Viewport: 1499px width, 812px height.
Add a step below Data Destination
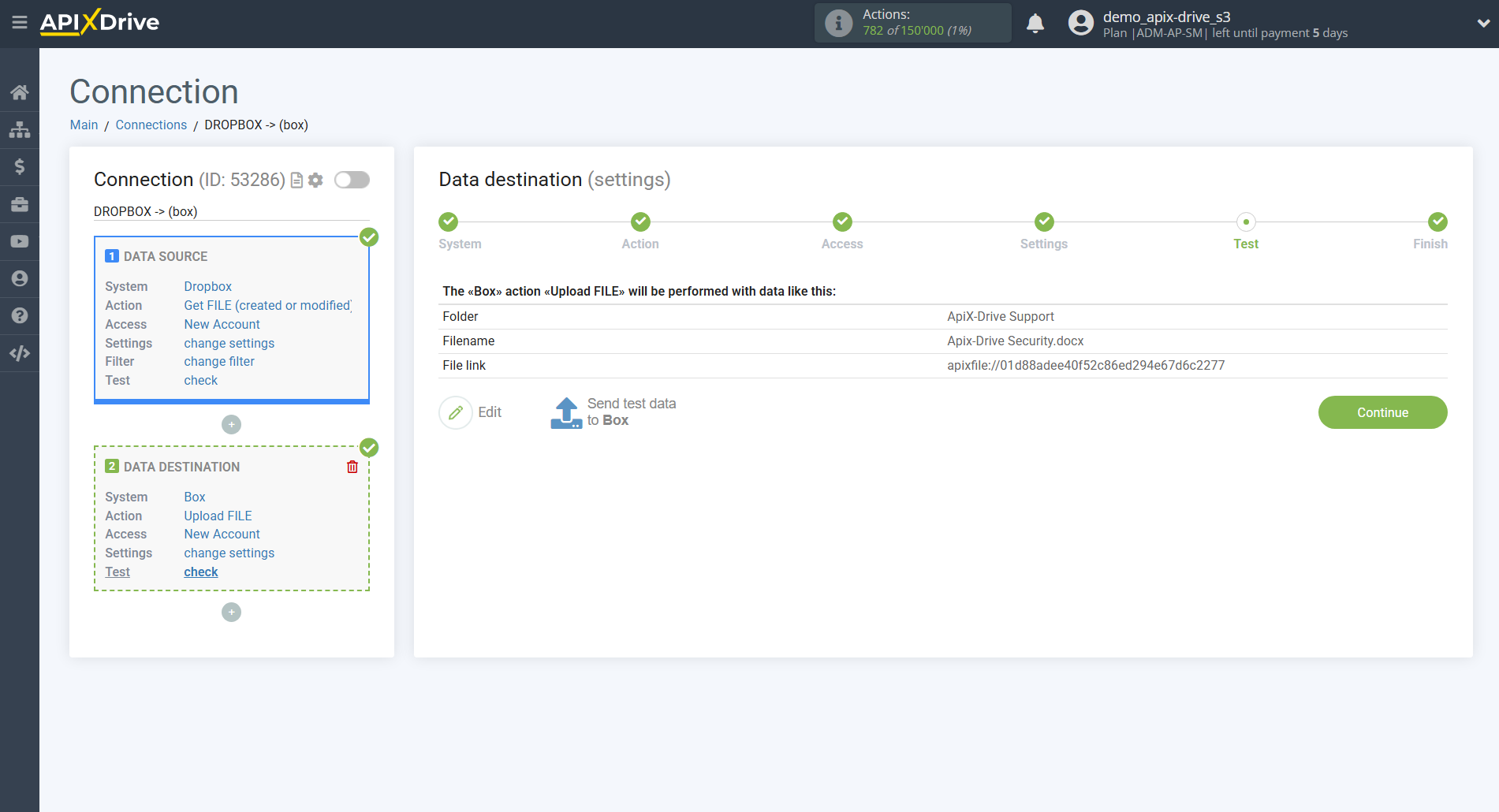click(231, 613)
